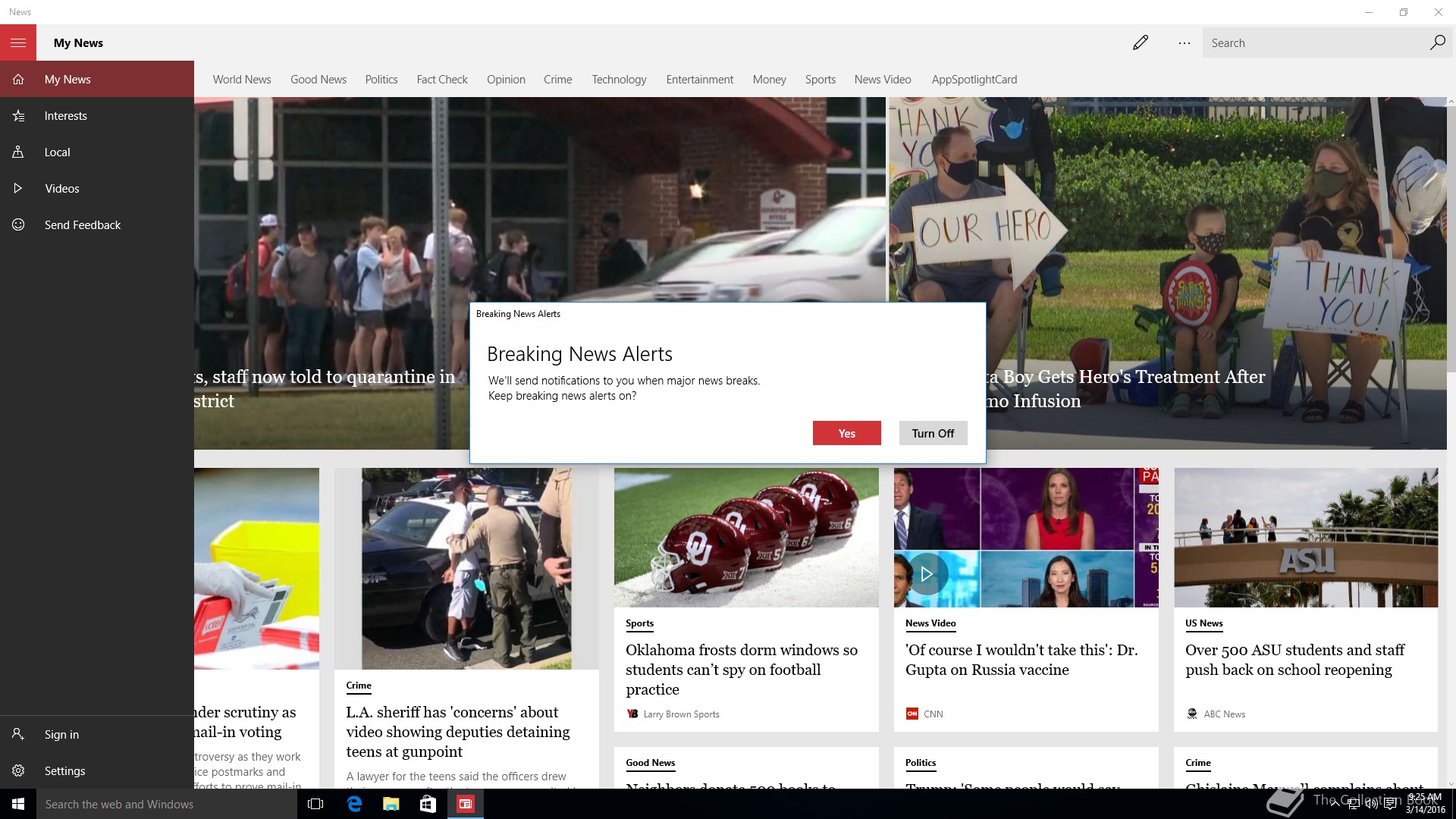Click the News Video category label
The width and height of the screenshot is (1456, 819).
click(930, 623)
